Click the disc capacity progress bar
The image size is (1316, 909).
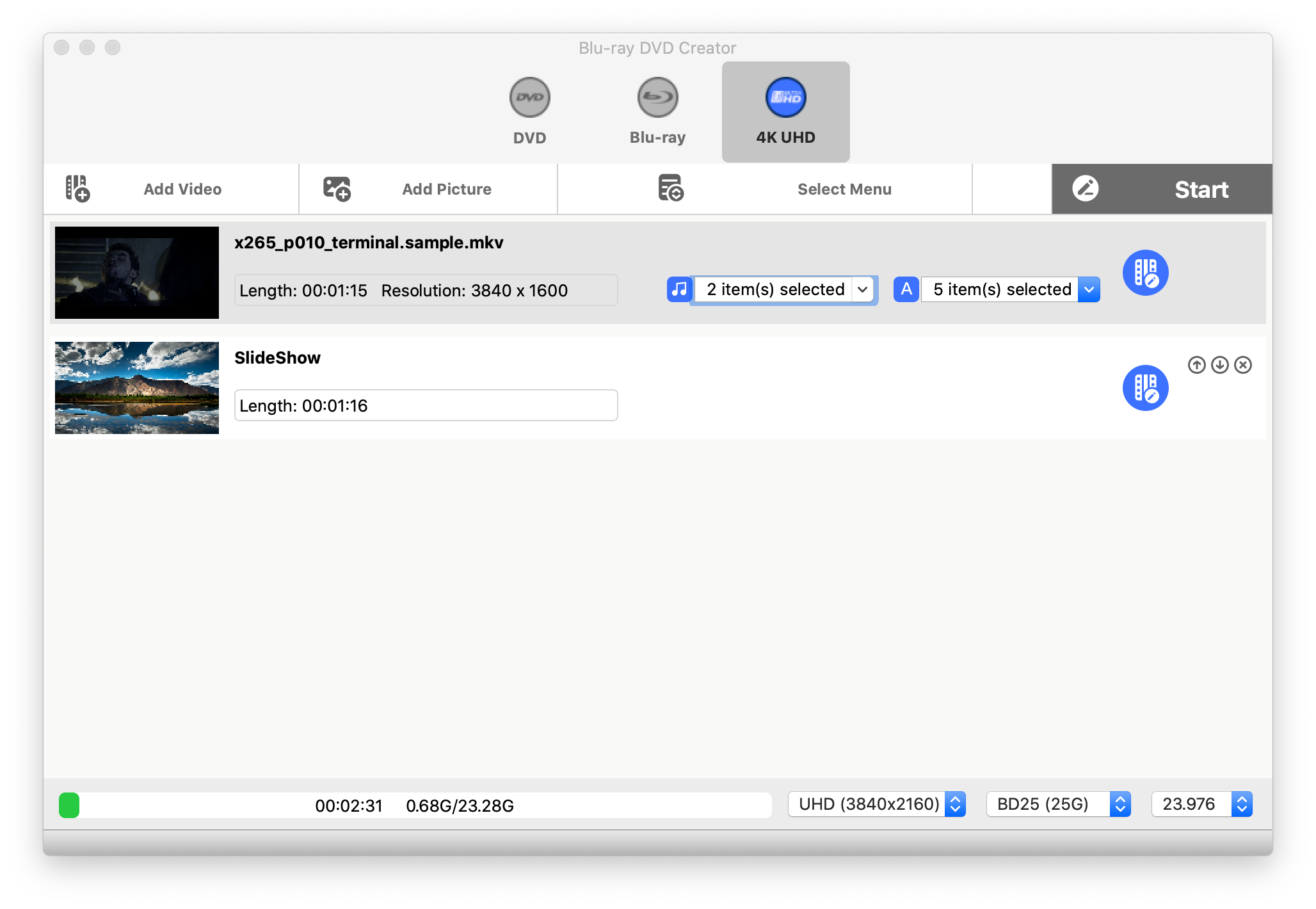point(415,805)
